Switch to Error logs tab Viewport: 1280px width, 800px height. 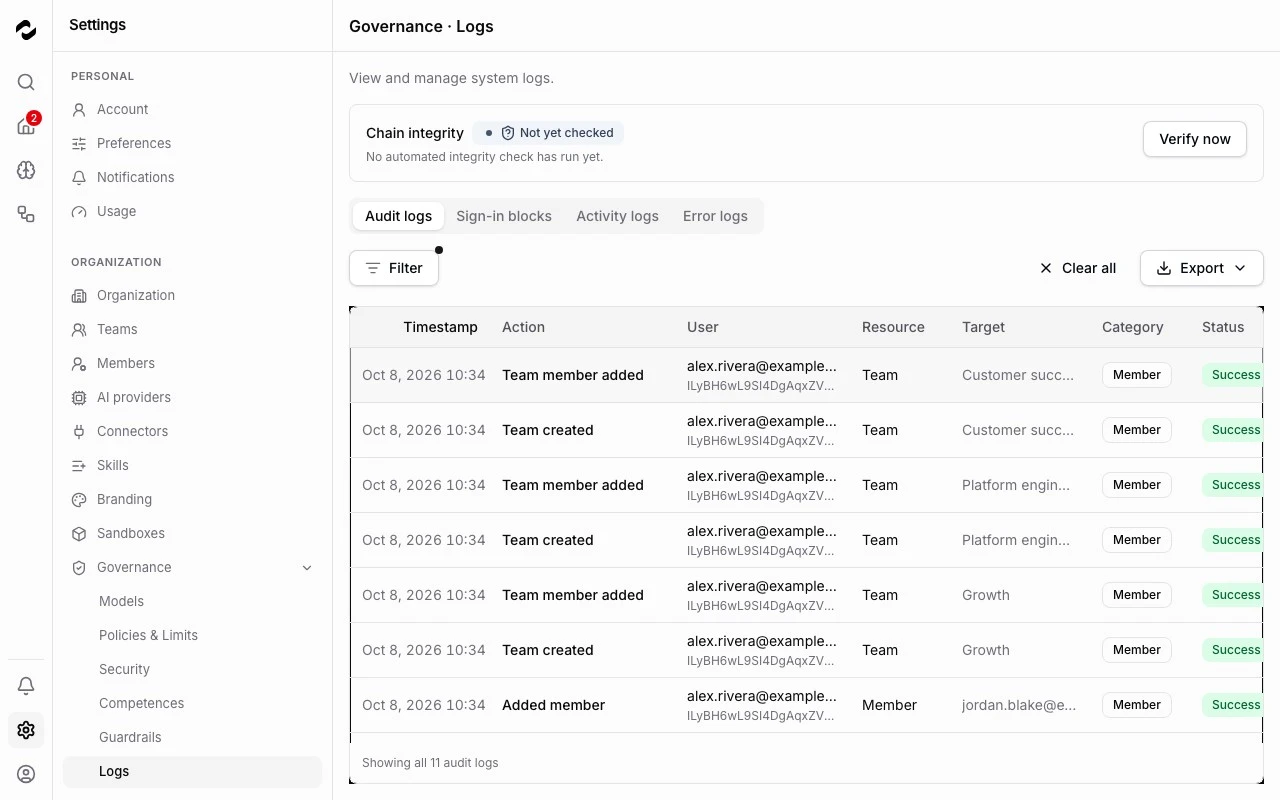tap(715, 216)
